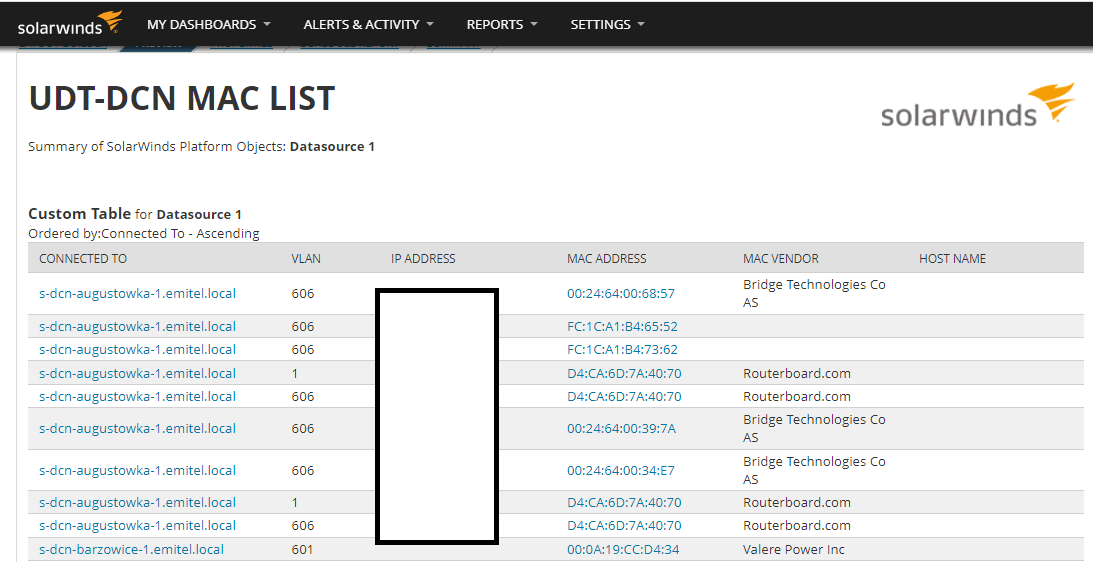
Task: Click the UDT-DCN MAC LIST report title
Action: 182,98
